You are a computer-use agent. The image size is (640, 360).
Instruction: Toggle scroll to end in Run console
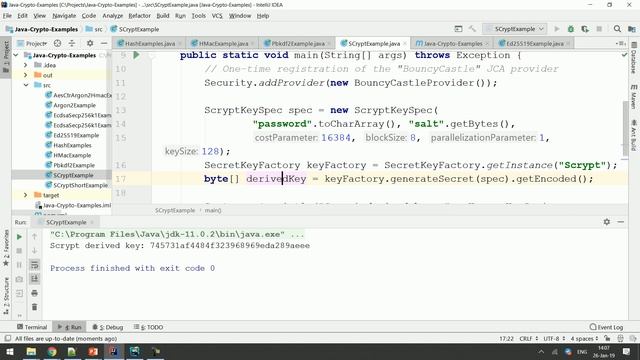click(35, 279)
